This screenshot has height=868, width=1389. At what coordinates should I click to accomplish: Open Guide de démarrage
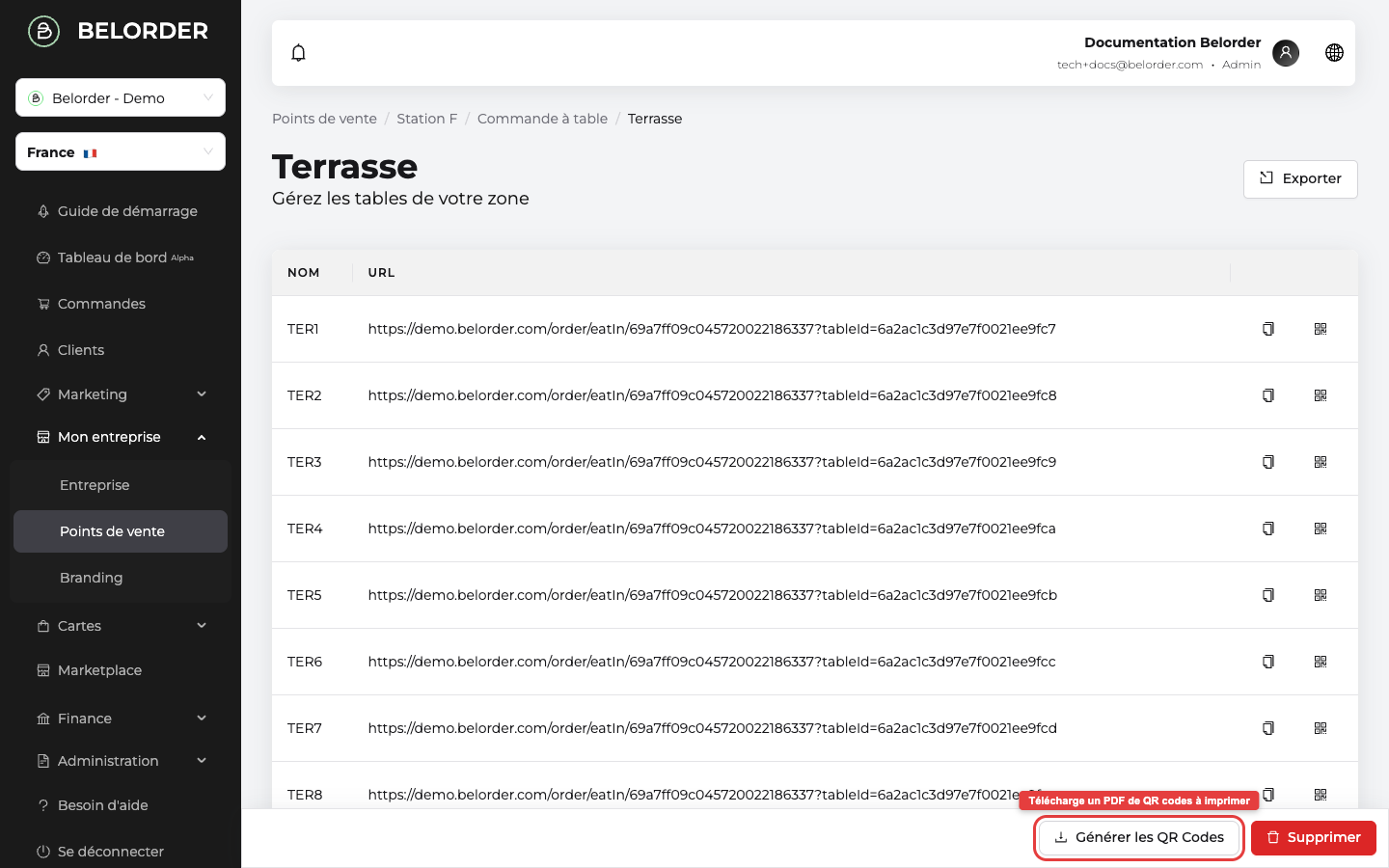tap(121, 211)
